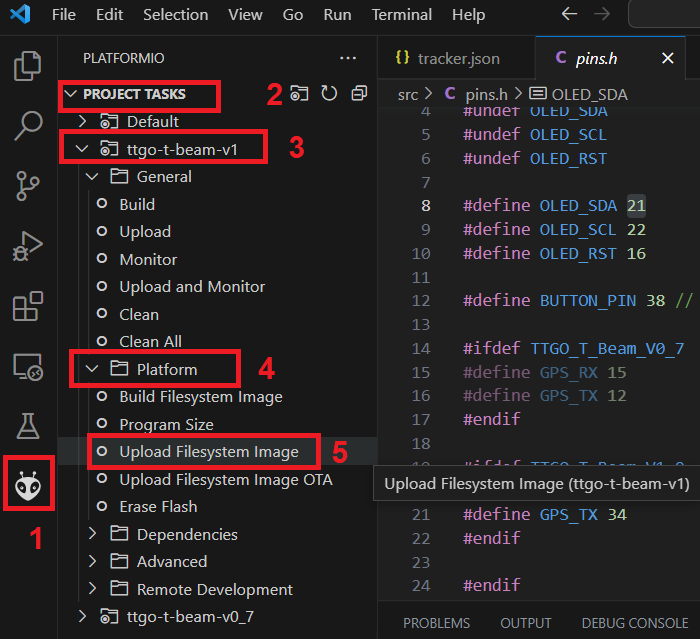Collapse the PROJECT TASKS section
Screen dimensions: 700x639
[135, 94]
